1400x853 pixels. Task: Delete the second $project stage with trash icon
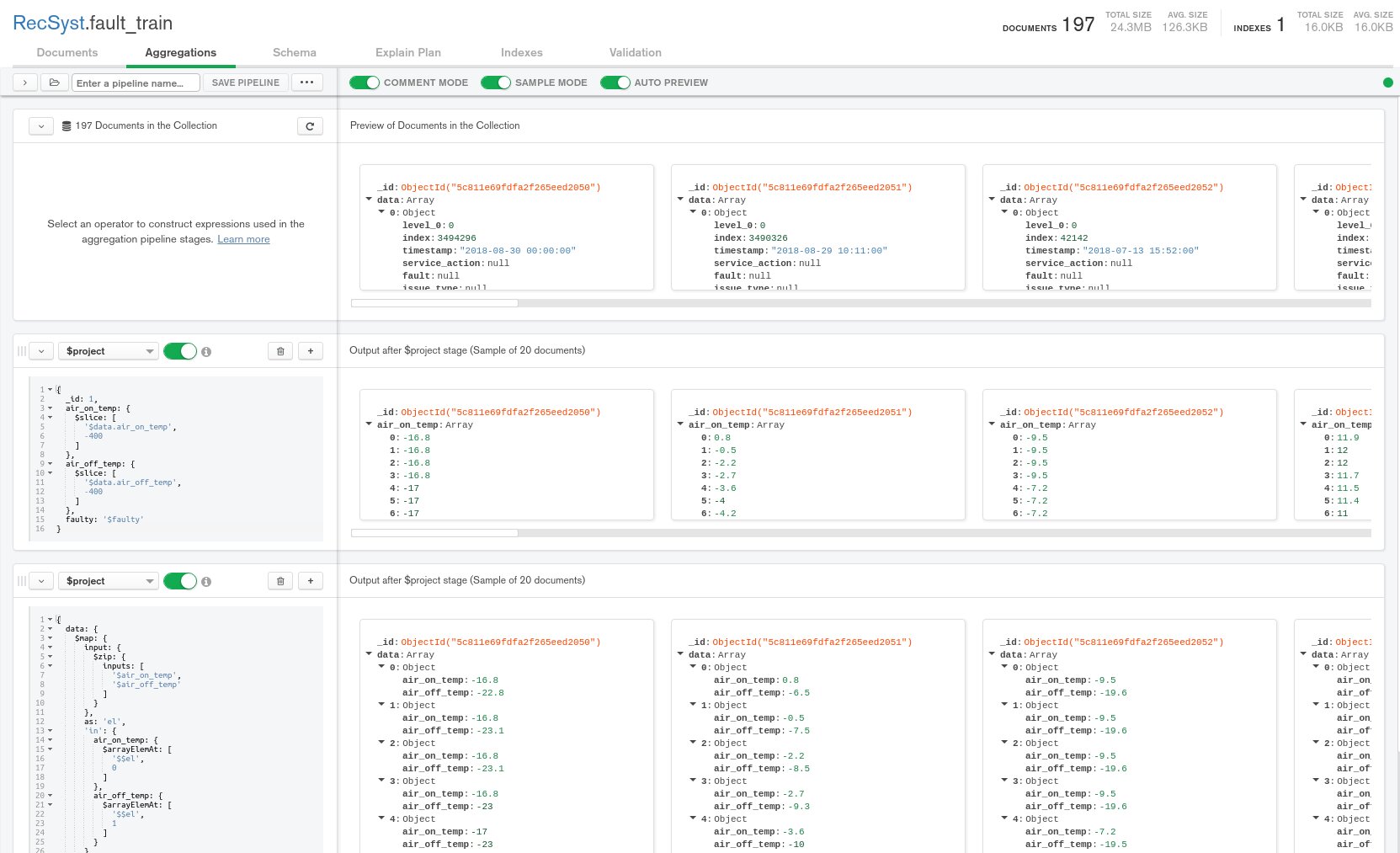click(280, 581)
